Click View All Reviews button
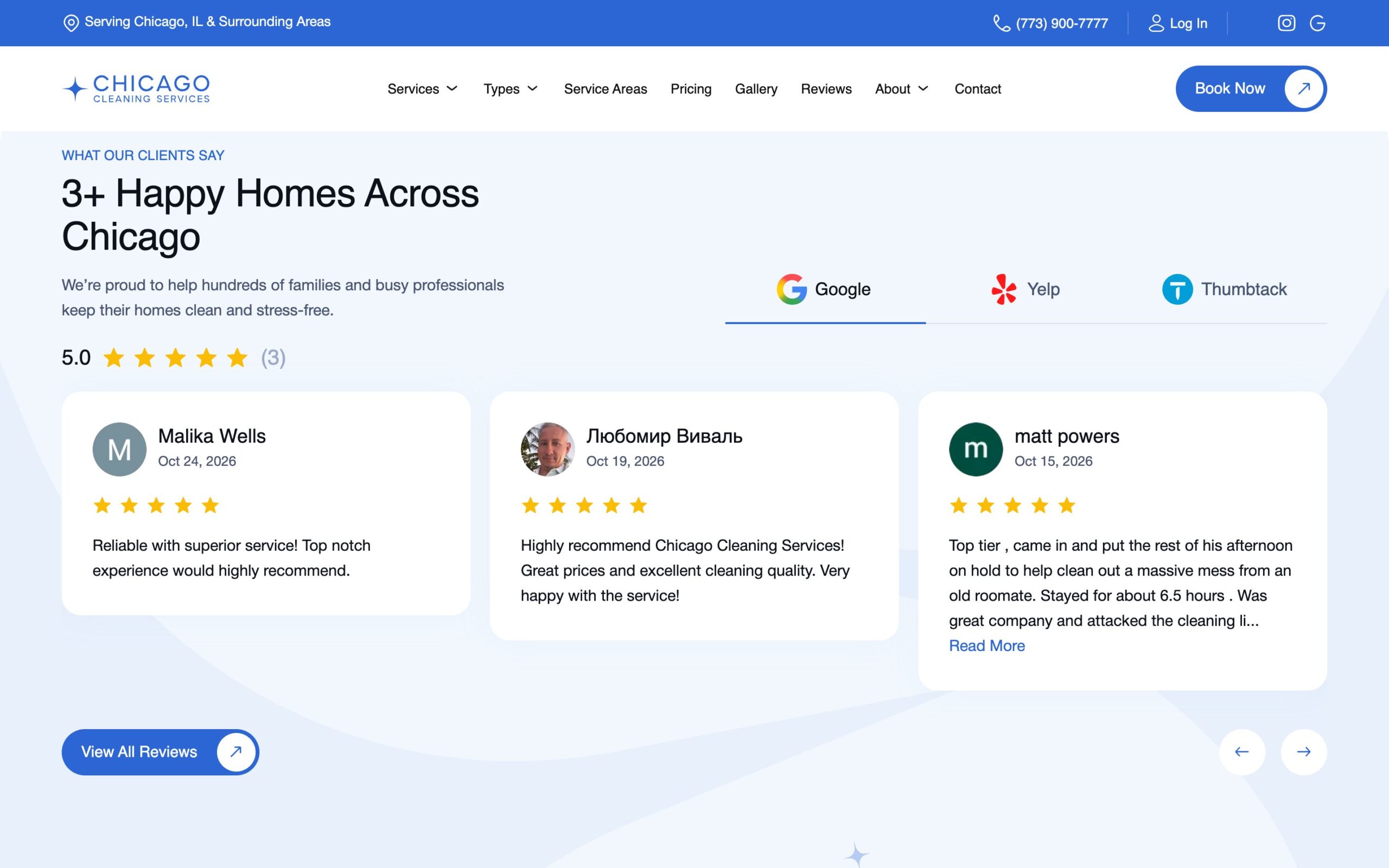This screenshot has height=868, width=1389. [160, 751]
